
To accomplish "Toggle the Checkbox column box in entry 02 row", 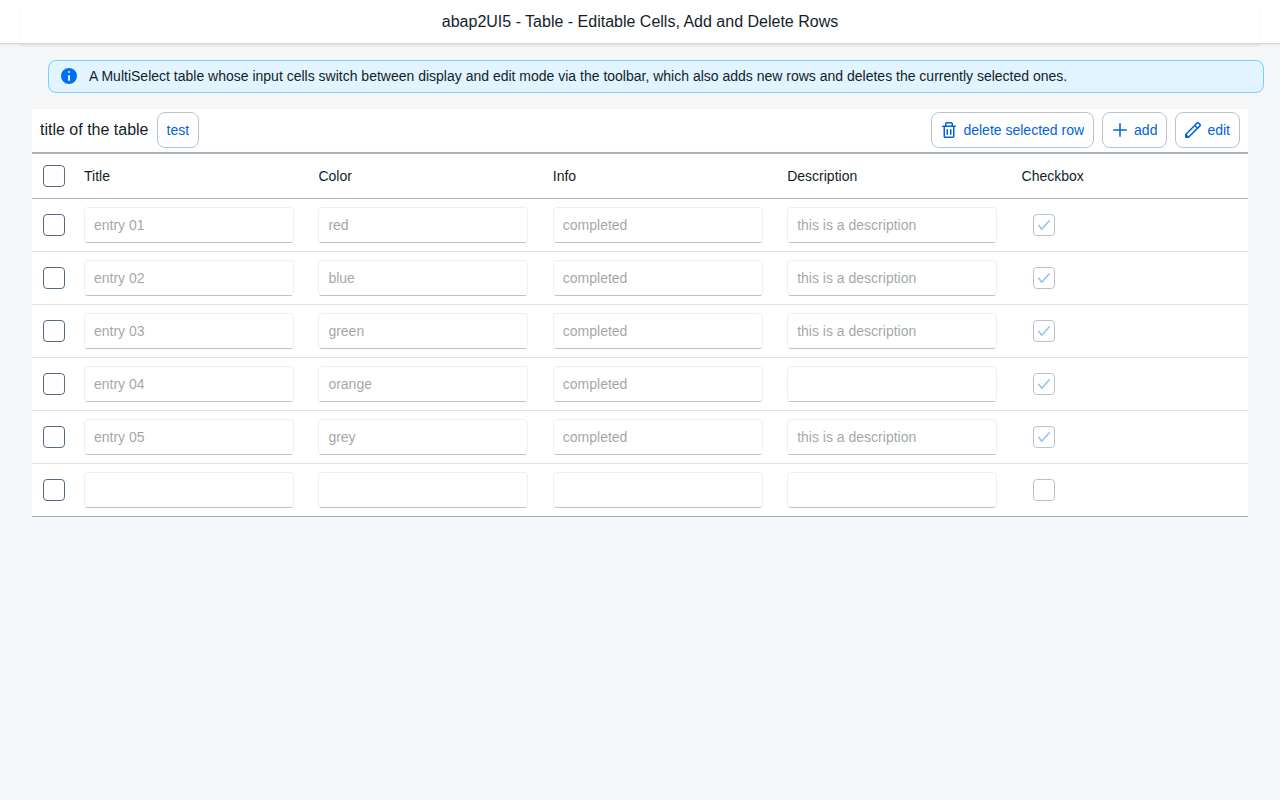I will pyautogui.click(x=1044, y=278).
